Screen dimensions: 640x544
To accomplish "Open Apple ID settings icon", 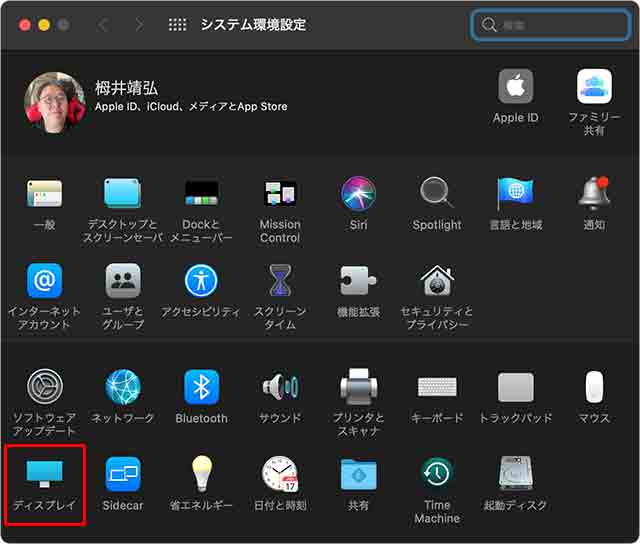I will point(516,86).
